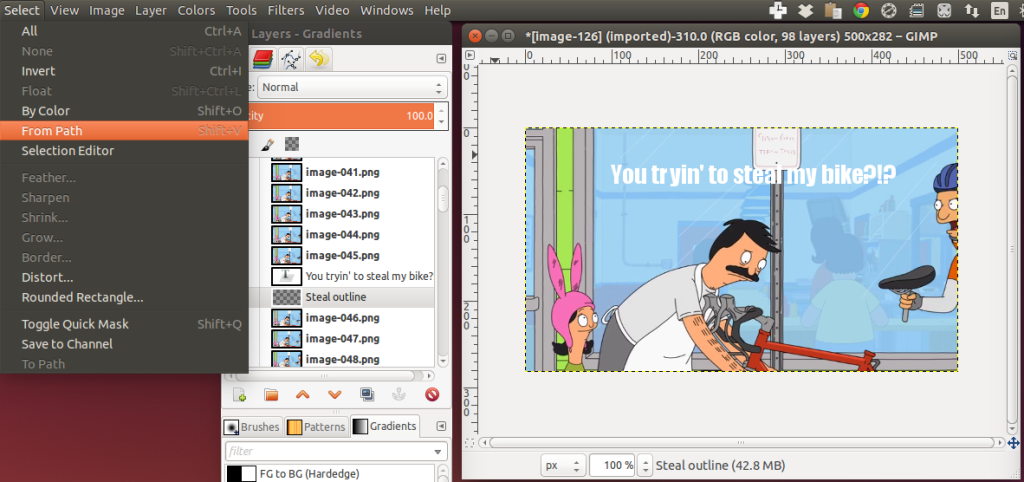
Task: Choose Save to Channel in the Select menu
Action: [x=124, y=344]
